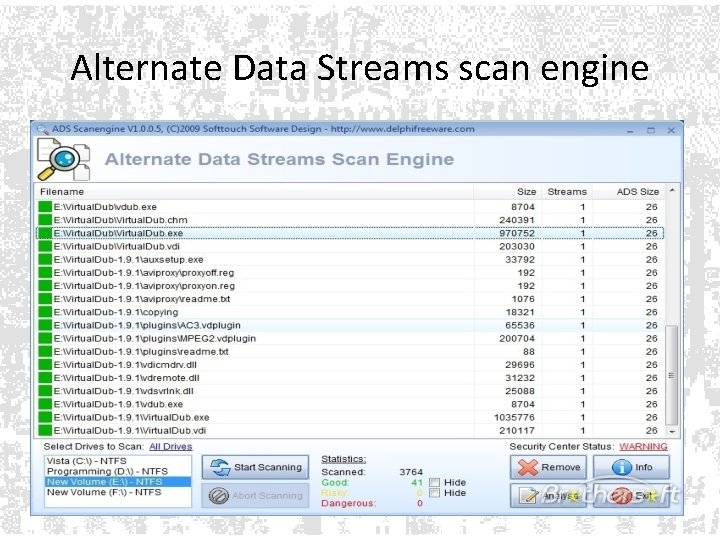Click the Exit button
The height and width of the screenshot is (540, 720).
pyautogui.click(x=631, y=496)
